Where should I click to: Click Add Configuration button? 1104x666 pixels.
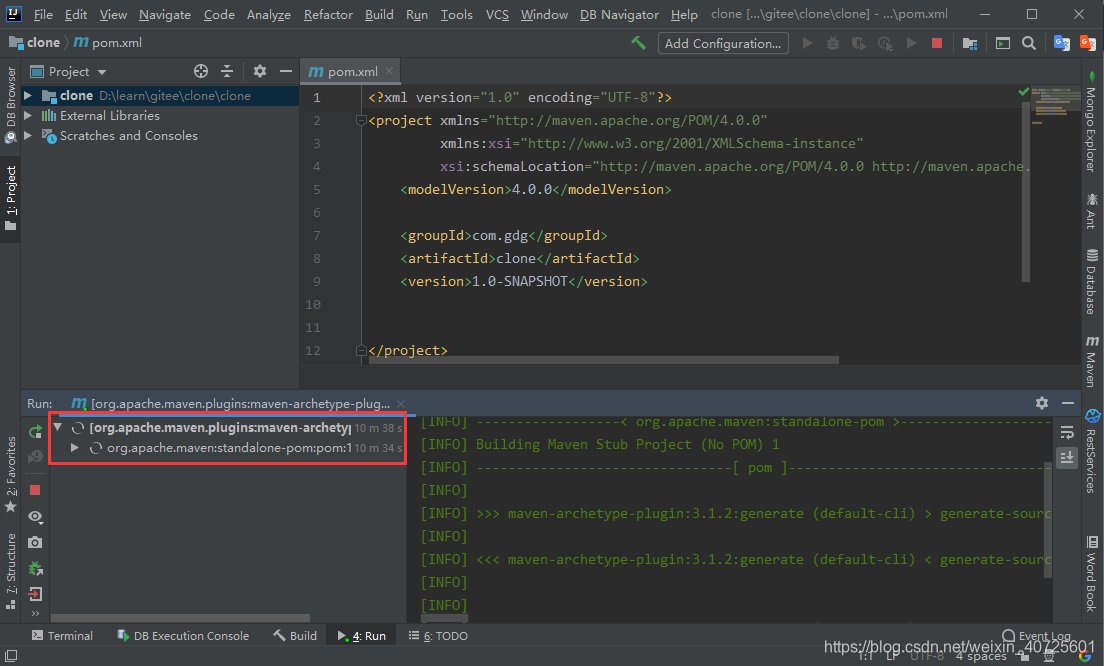[x=723, y=43]
